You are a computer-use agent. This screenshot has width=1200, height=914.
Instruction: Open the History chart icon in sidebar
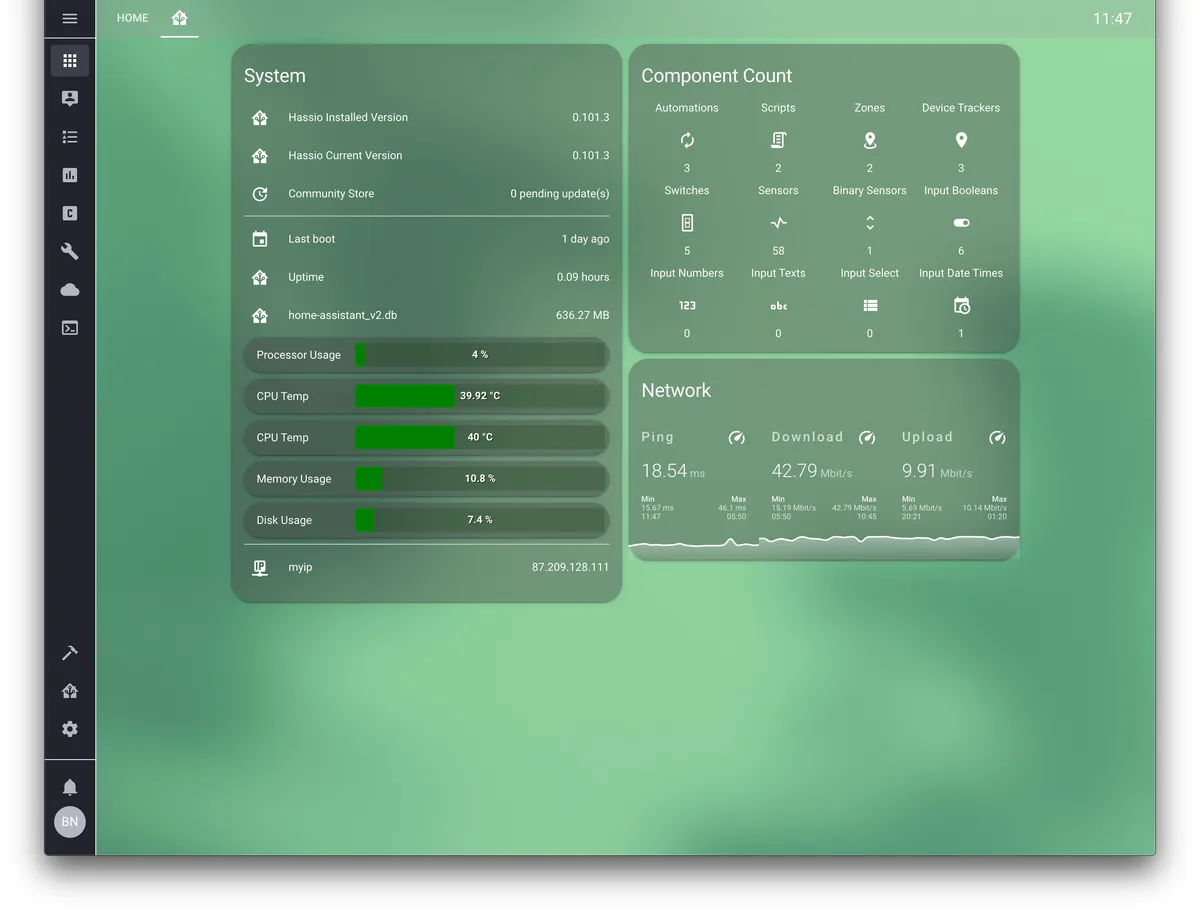pos(69,175)
